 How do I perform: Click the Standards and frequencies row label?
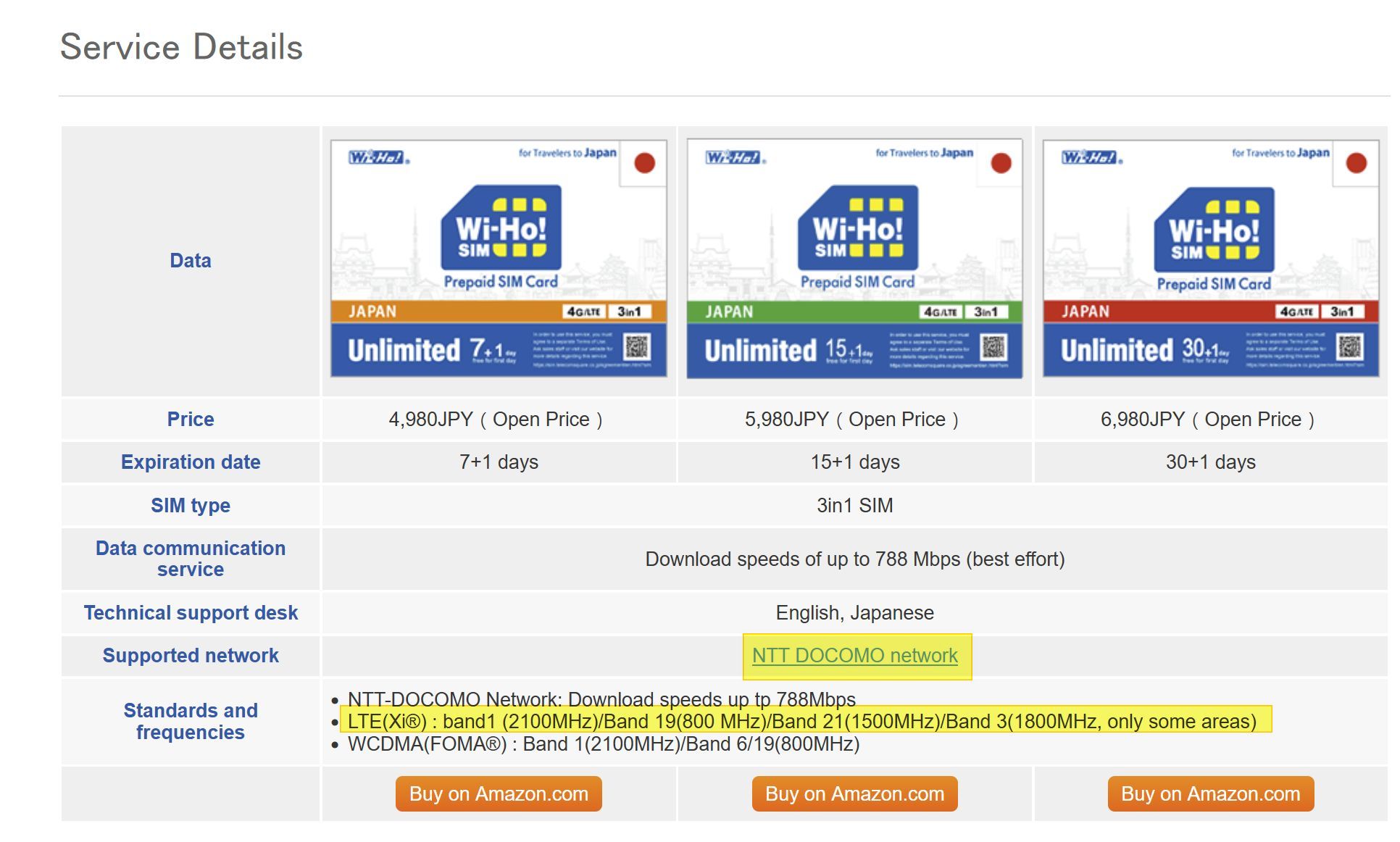coord(191,721)
